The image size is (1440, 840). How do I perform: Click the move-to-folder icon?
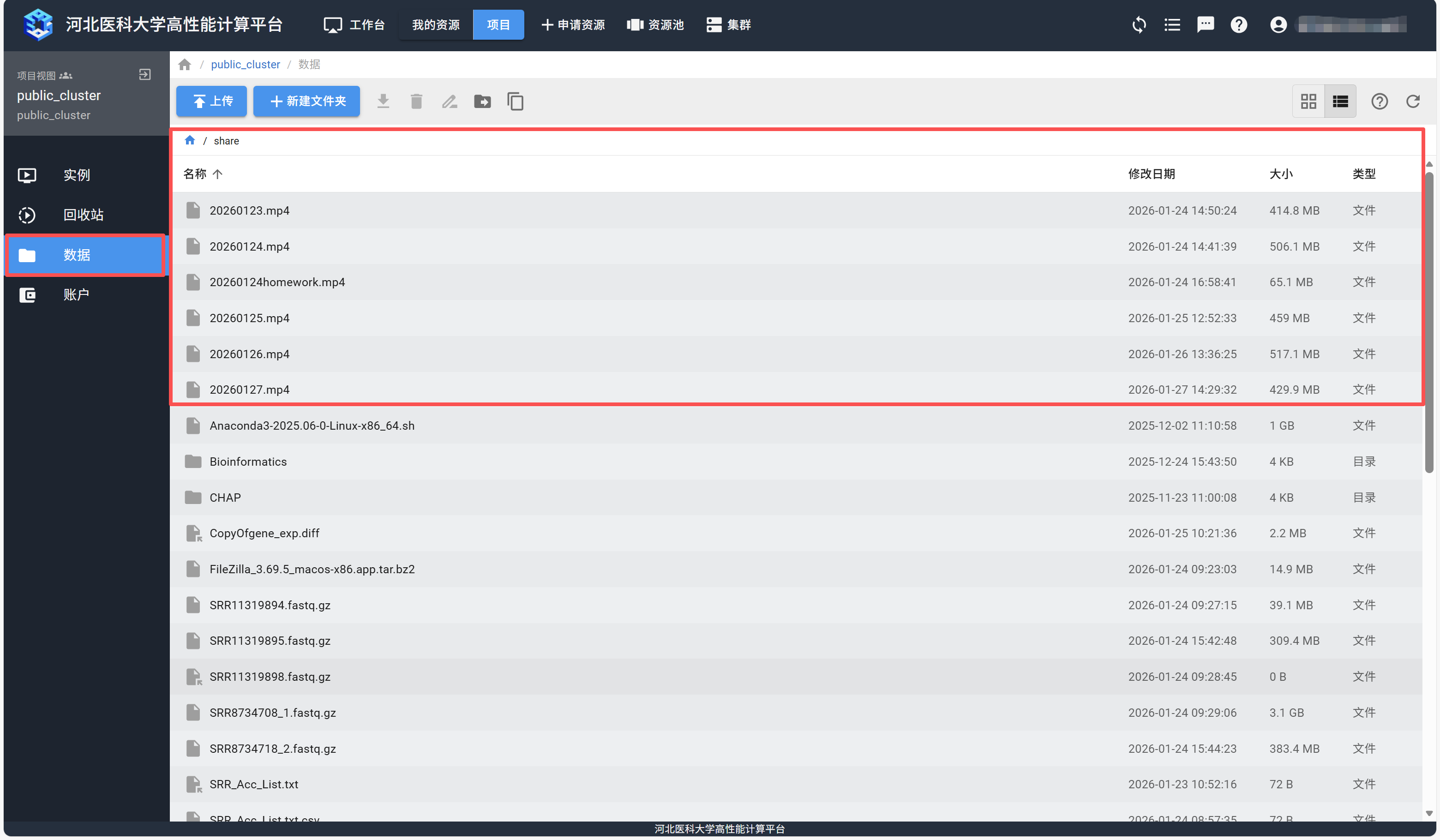click(482, 102)
